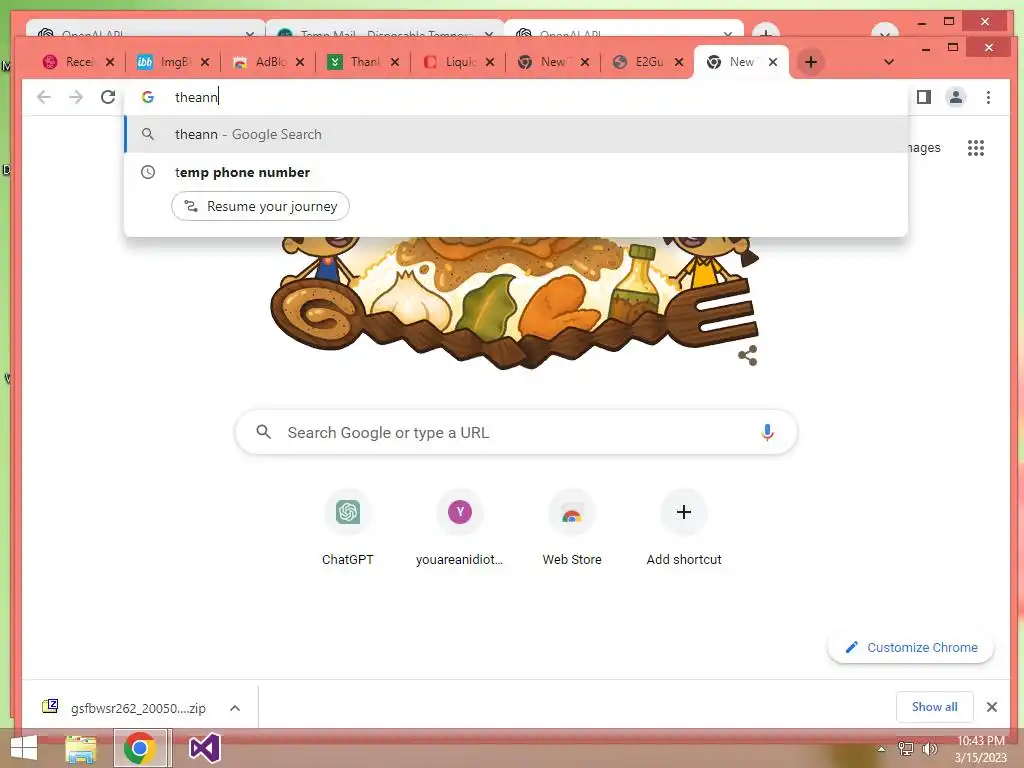Expand options for the downloaded zip file
1024x768 pixels.
[x=235, y=708]
